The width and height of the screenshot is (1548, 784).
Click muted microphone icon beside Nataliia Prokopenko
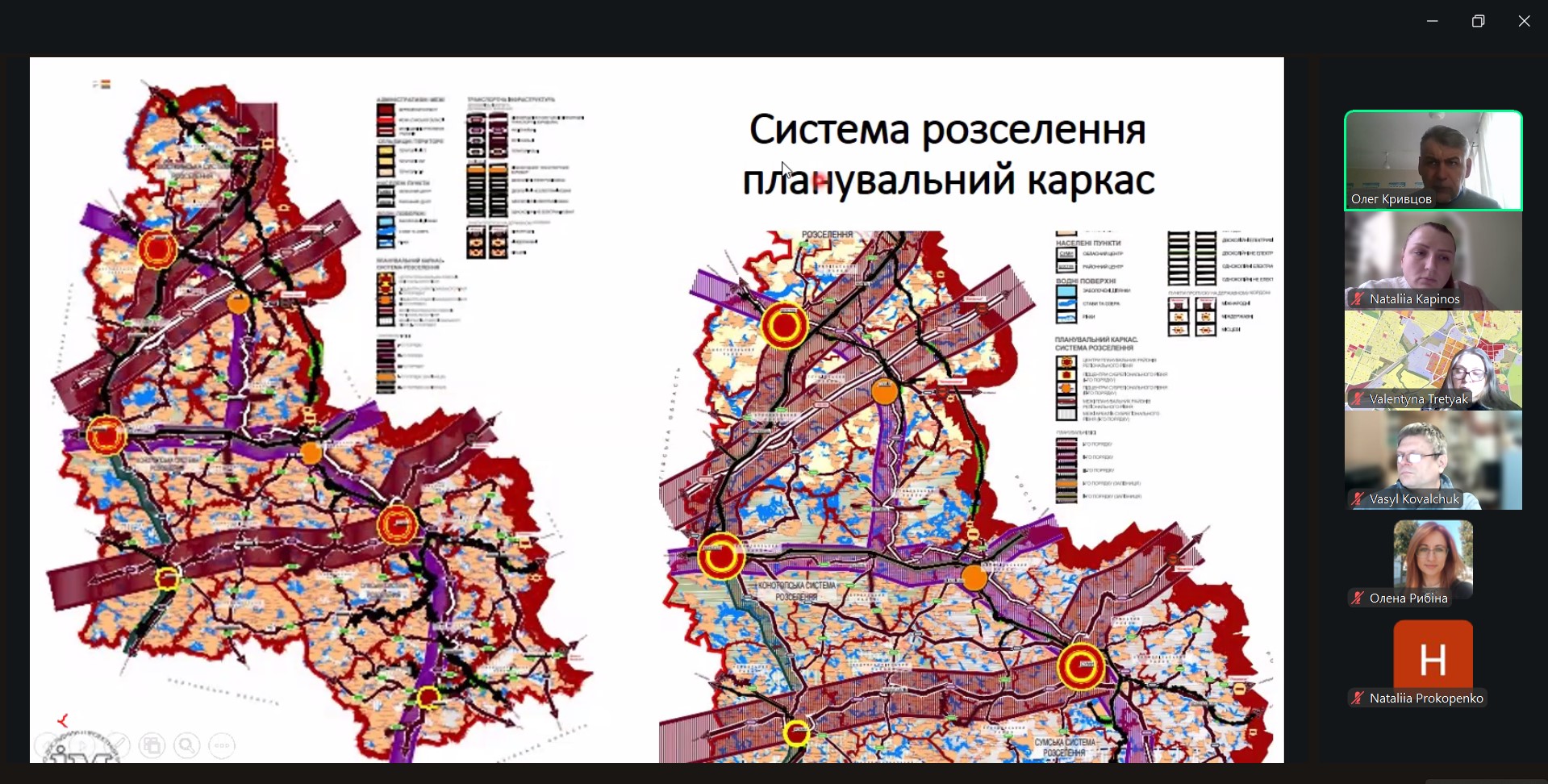point(1358,699)
